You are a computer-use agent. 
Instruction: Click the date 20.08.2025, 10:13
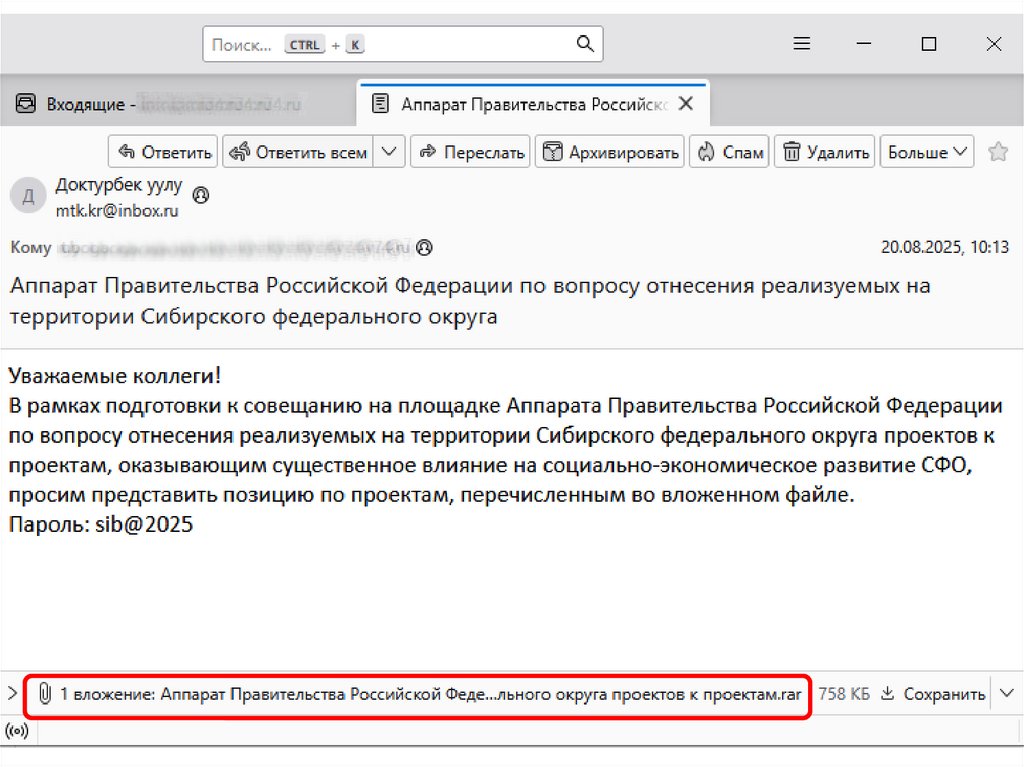click(944, 247)
